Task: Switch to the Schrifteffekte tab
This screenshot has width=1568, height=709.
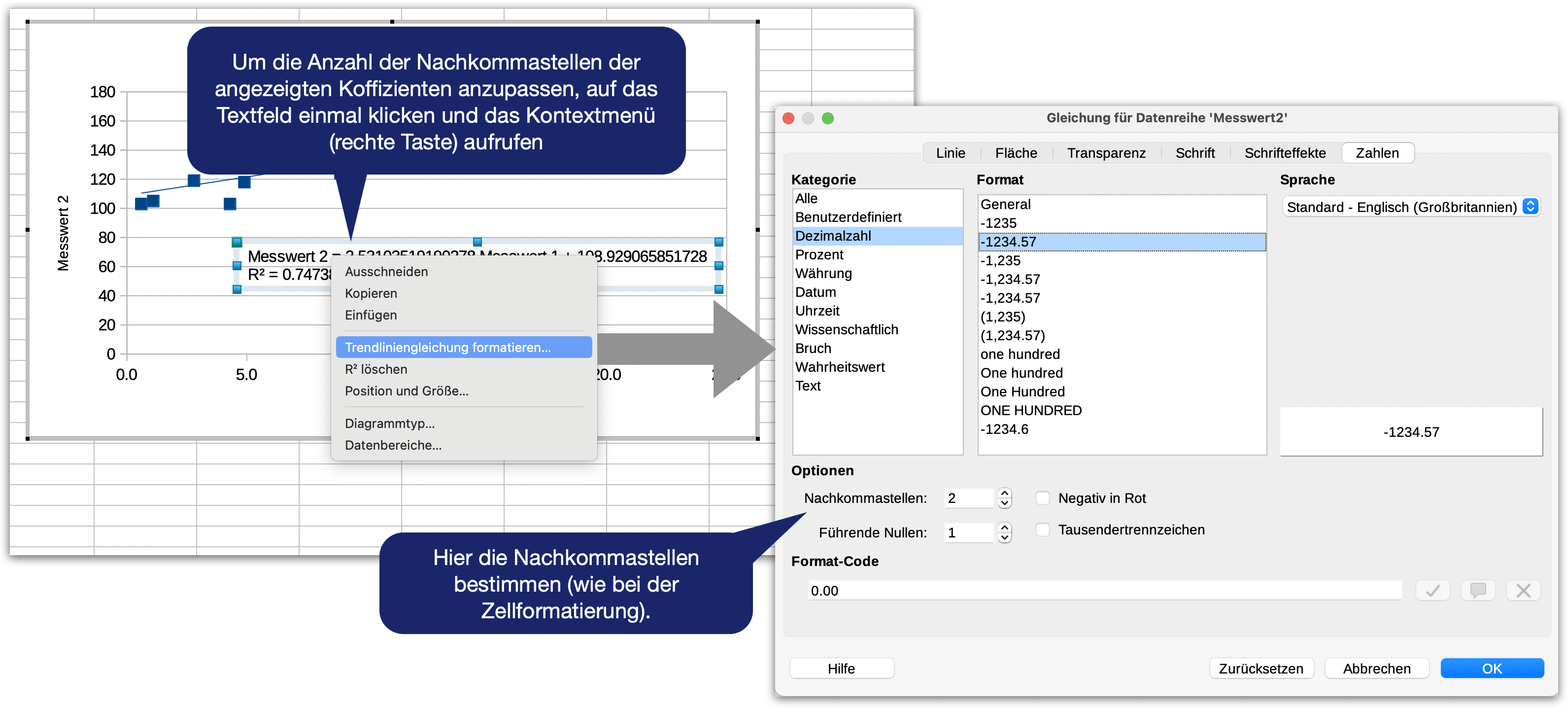Action: click(1284, 153)
